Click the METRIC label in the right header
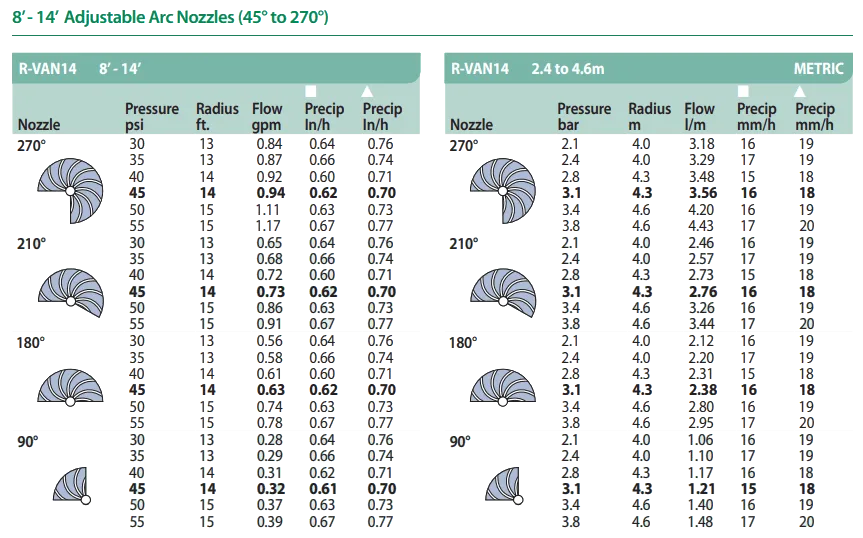The width and height of the screenshot is (863, 538). pos(818,69)
